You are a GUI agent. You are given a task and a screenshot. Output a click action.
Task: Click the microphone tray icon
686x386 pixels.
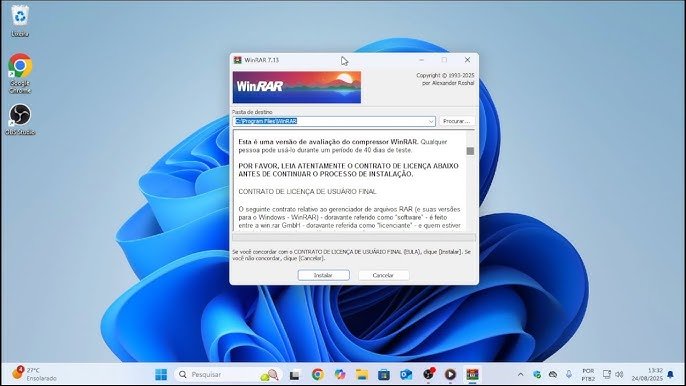(569, 375)
